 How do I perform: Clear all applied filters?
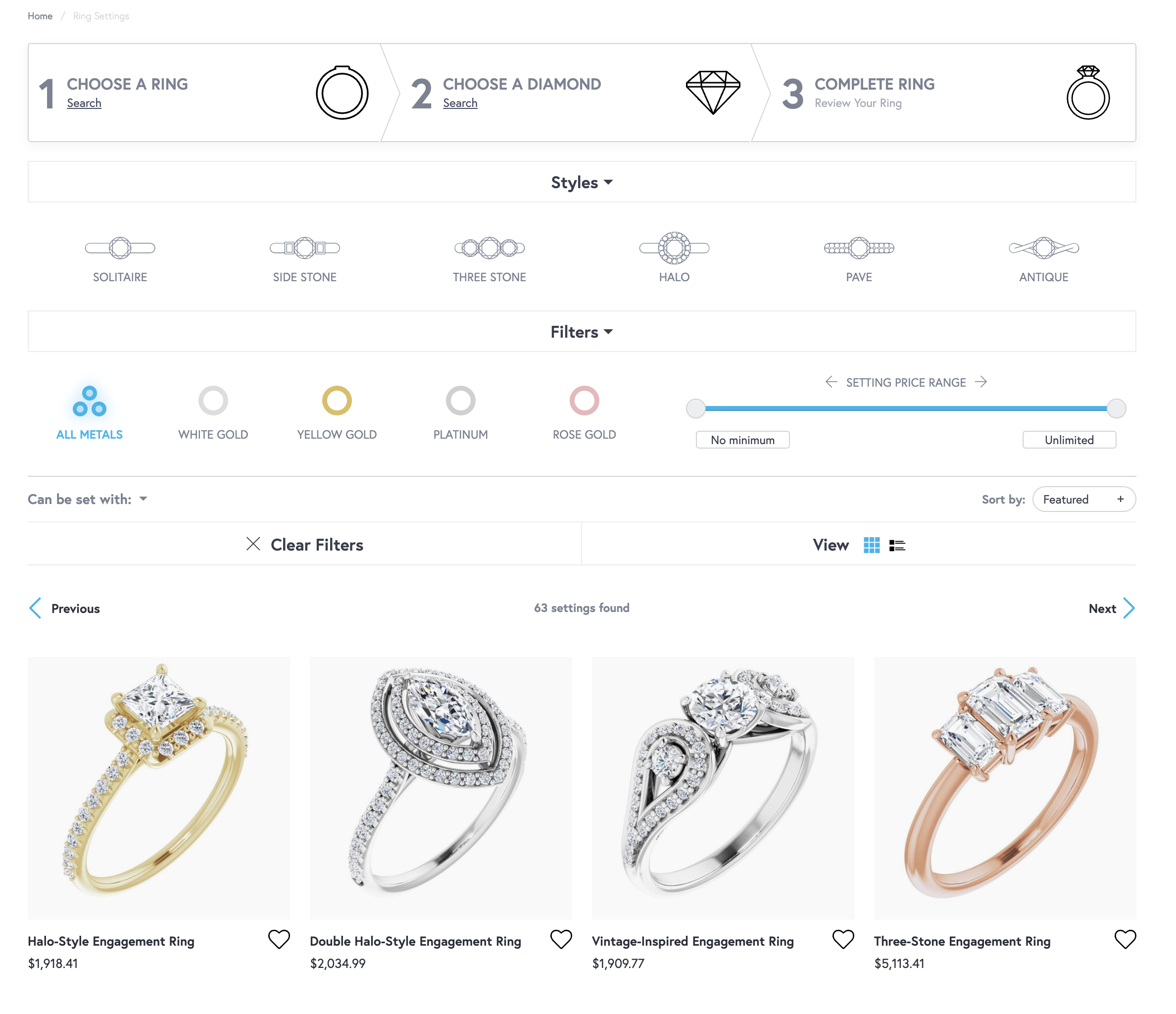click(x=304, y=545)
